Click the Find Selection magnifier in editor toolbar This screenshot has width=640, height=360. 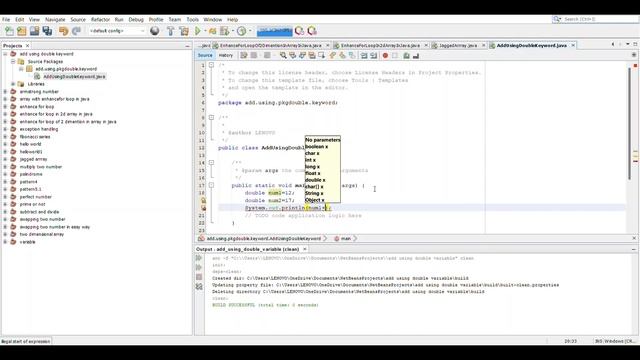283,56
